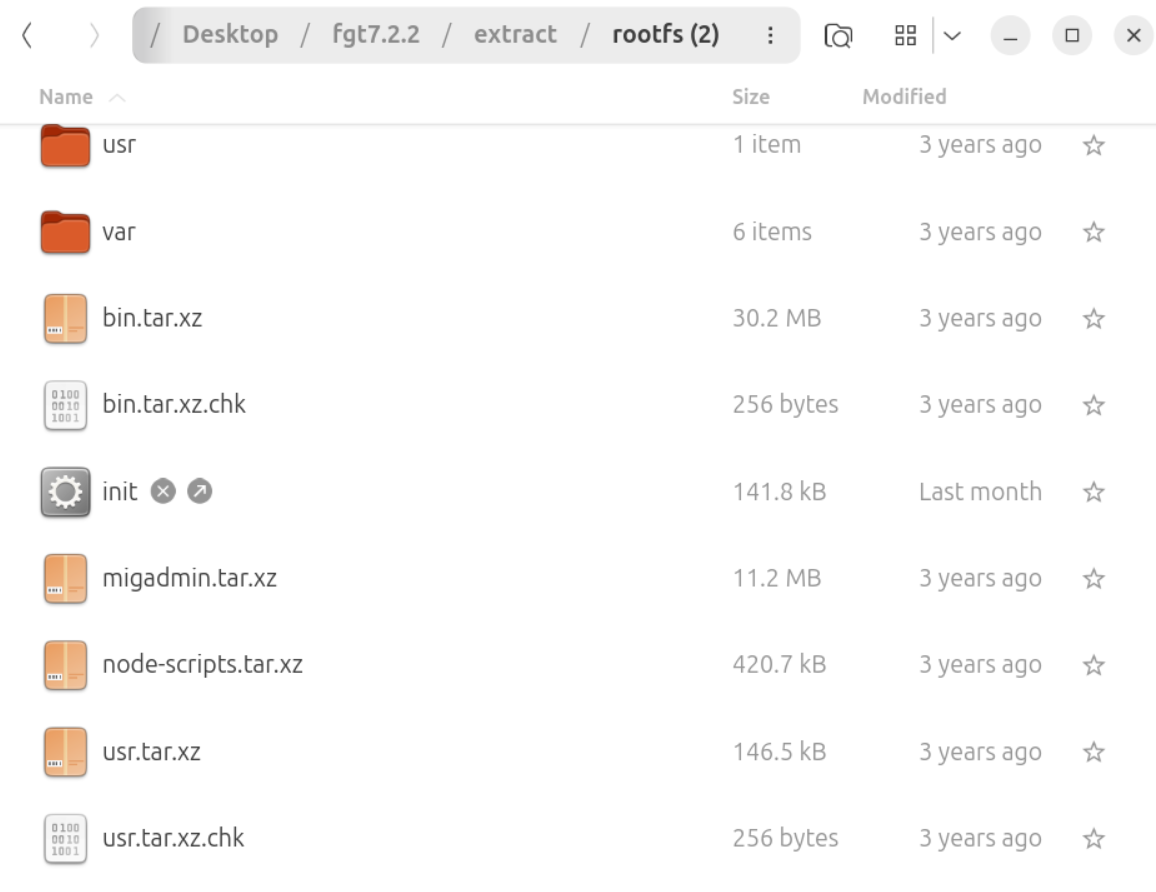Screen dimensions: 1156x892
Task: Star the migadmin.tar.xz archive
Action: (x=1093, y=579)
